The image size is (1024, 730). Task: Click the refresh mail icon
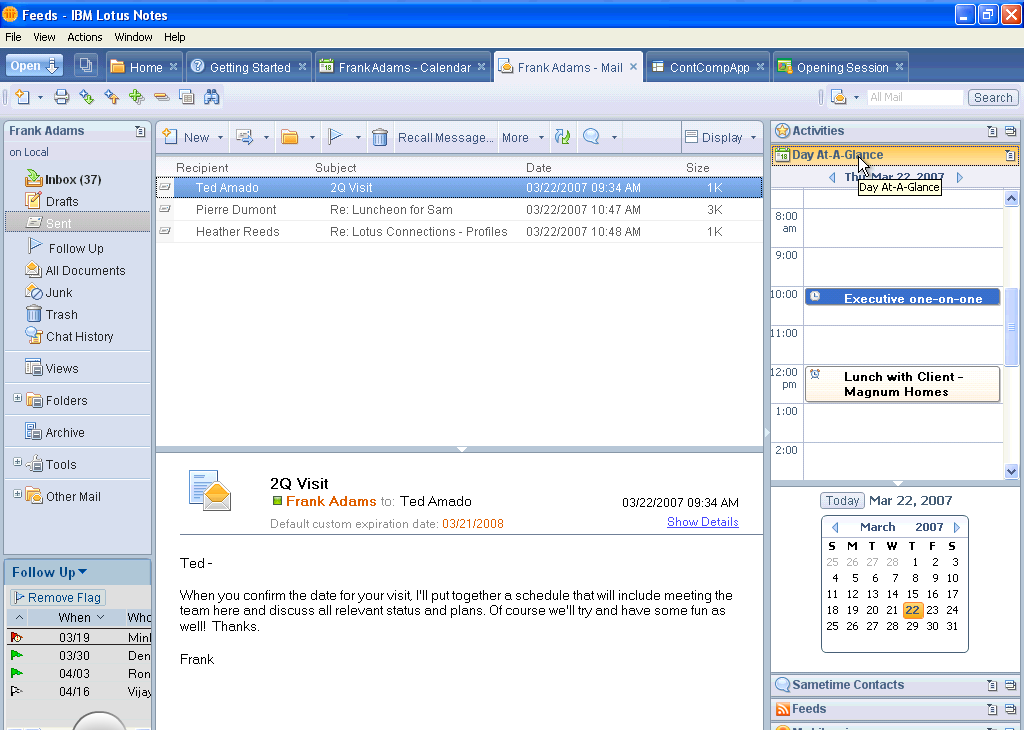point(563,138)
